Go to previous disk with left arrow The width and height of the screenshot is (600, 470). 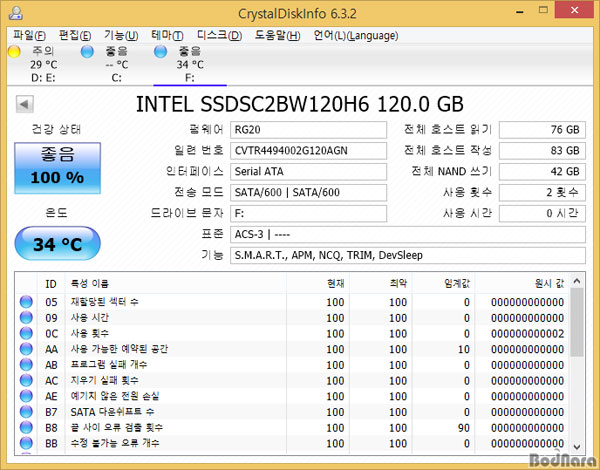click(24, 104)
